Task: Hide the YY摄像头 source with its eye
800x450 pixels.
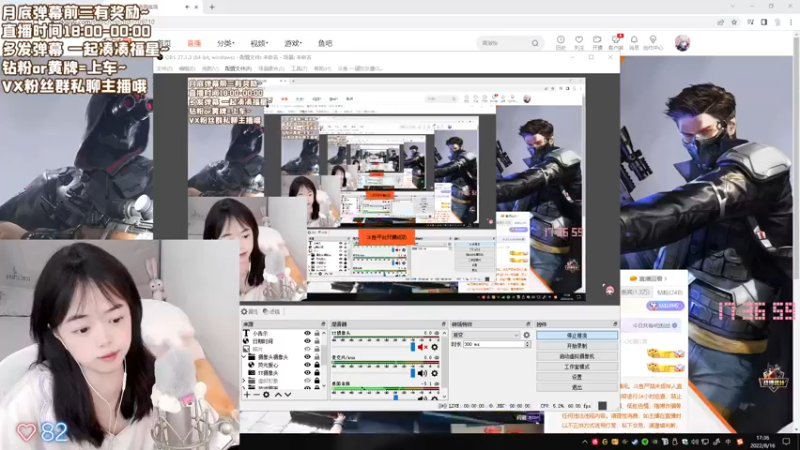Action: tap(307, 373)
